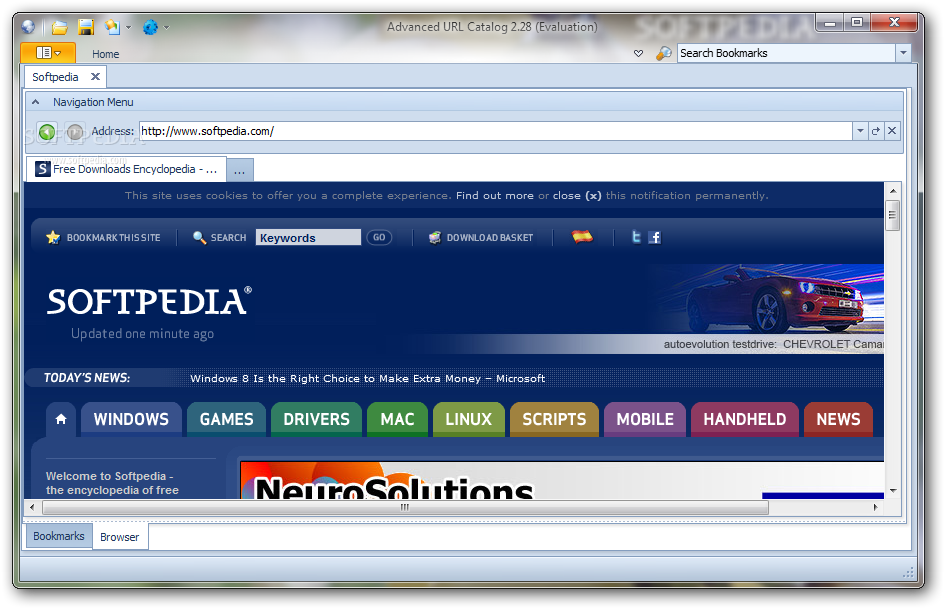This screenshot has height=609, width=945.
Task: Open the SCRIPTS category tab
Action: (x=554, y=419)
